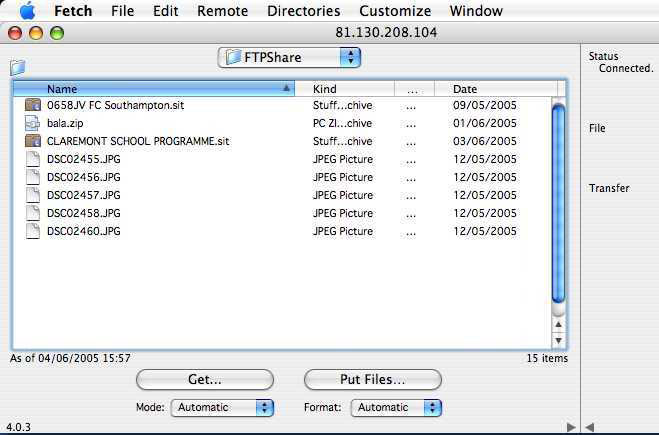This screenshot has height=435, width=659.
Task: Select the file name DSC02455.JPG
Action: pos(84,159)
